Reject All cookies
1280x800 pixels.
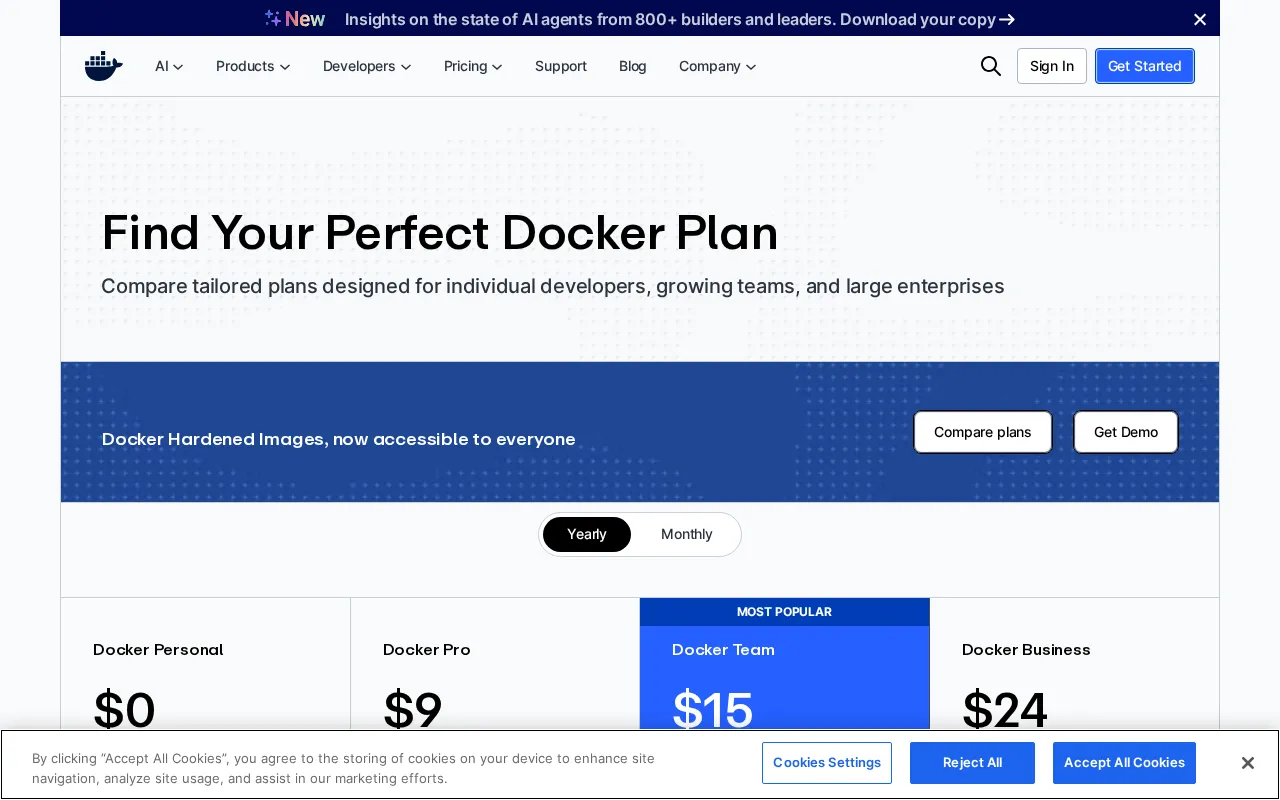[972, 763]
